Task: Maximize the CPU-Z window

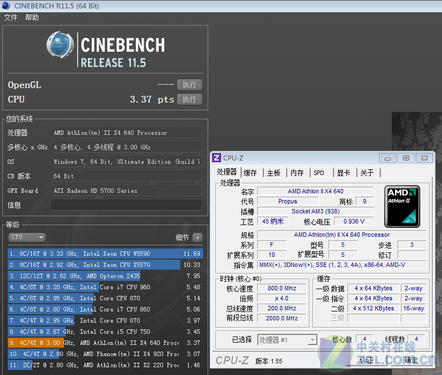Action: tap(406, 158)
